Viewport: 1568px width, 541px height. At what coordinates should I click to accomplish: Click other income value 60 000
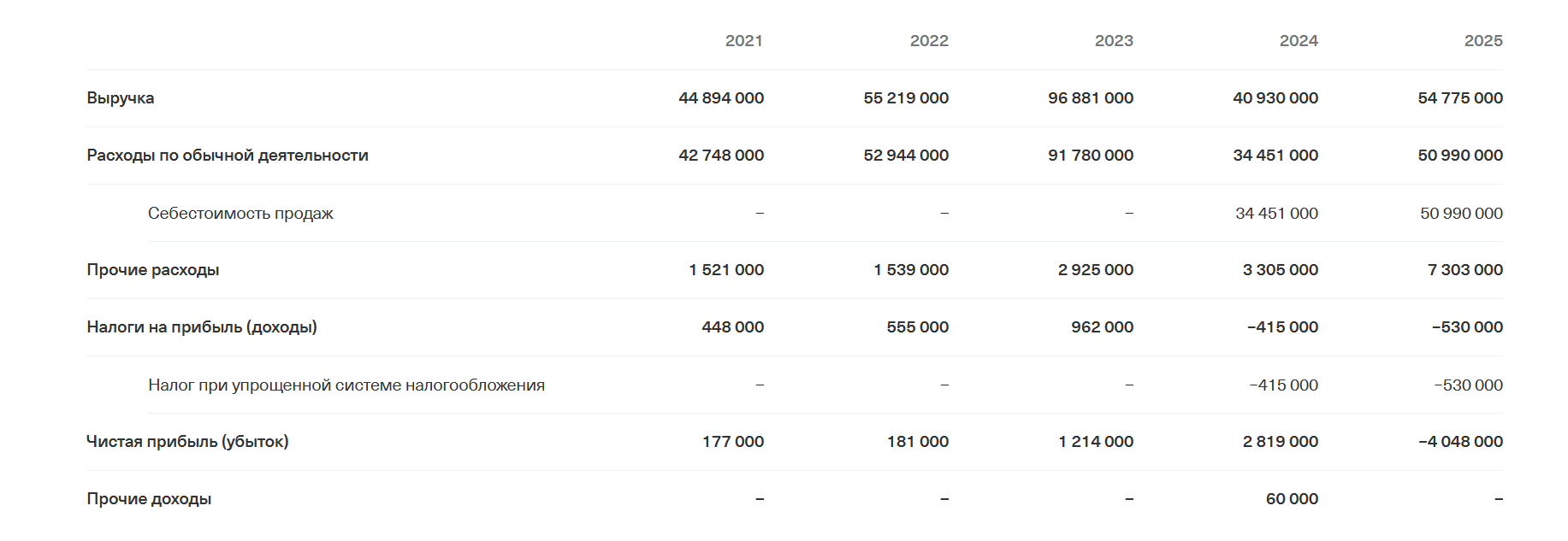click(1292, 499)
